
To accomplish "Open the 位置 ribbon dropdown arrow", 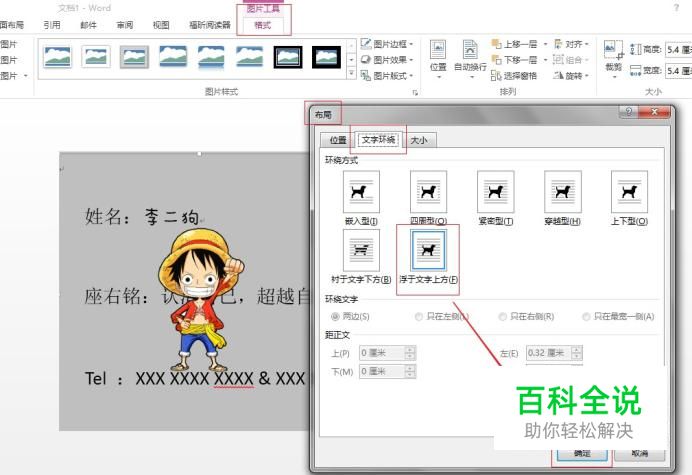I will click(x=438, y=77).
